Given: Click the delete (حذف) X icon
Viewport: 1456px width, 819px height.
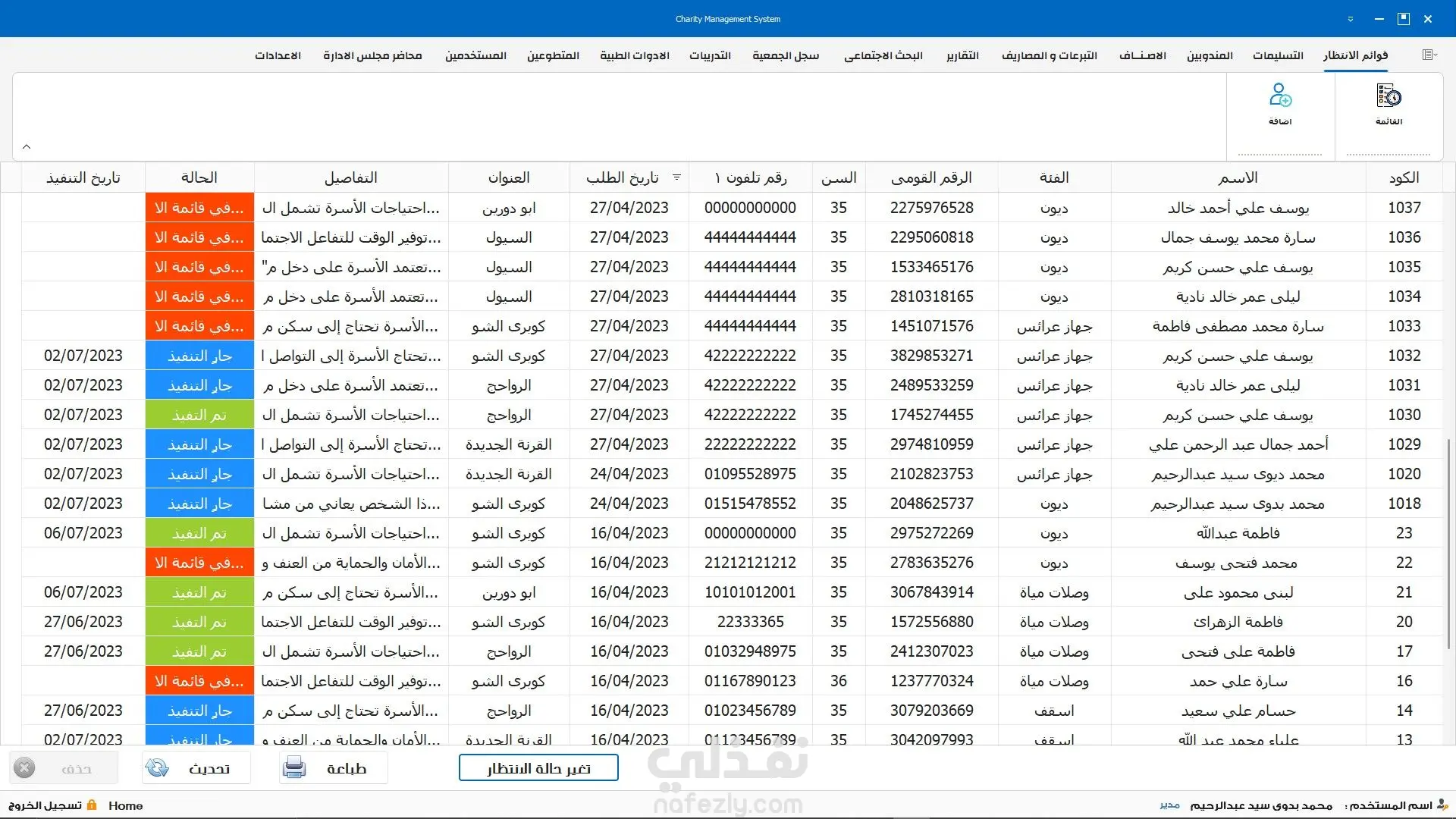Looking at the screenshot, I should click(x=24, y=768).
